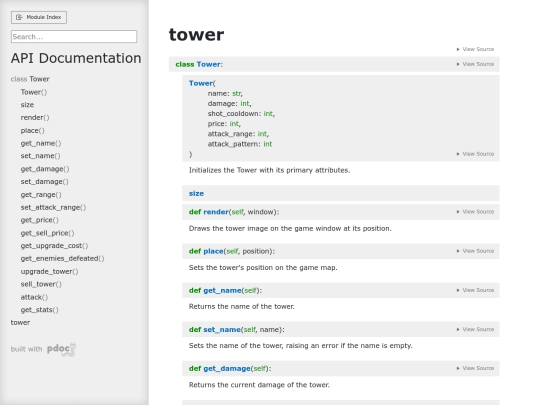Select attack() in sidebar navigation
Viewport: 540px width, 405px height.
pyautogui.click(x=34, y=297)
